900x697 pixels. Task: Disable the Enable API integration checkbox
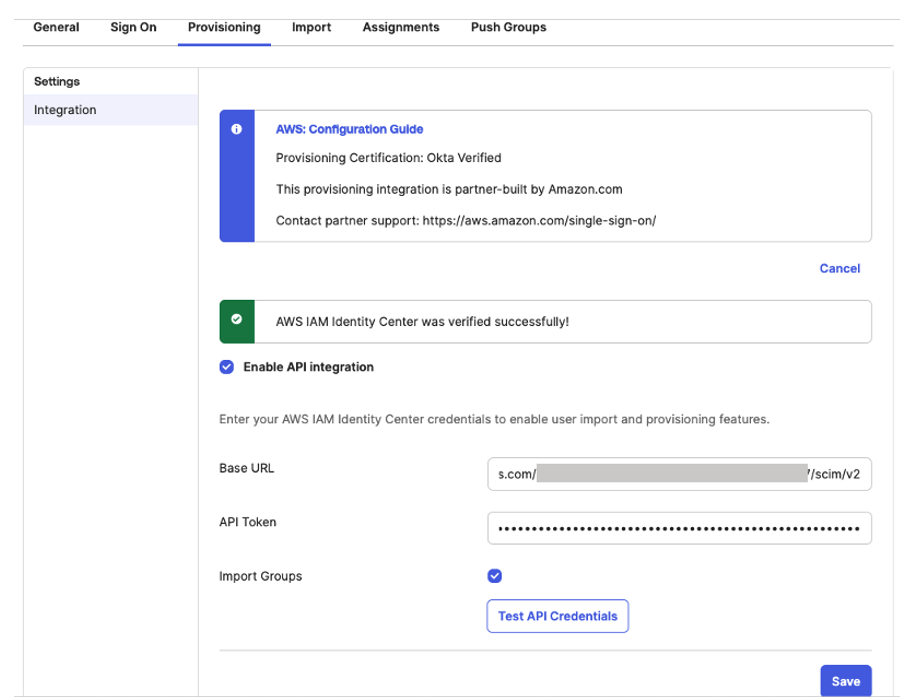pos(225,367)
